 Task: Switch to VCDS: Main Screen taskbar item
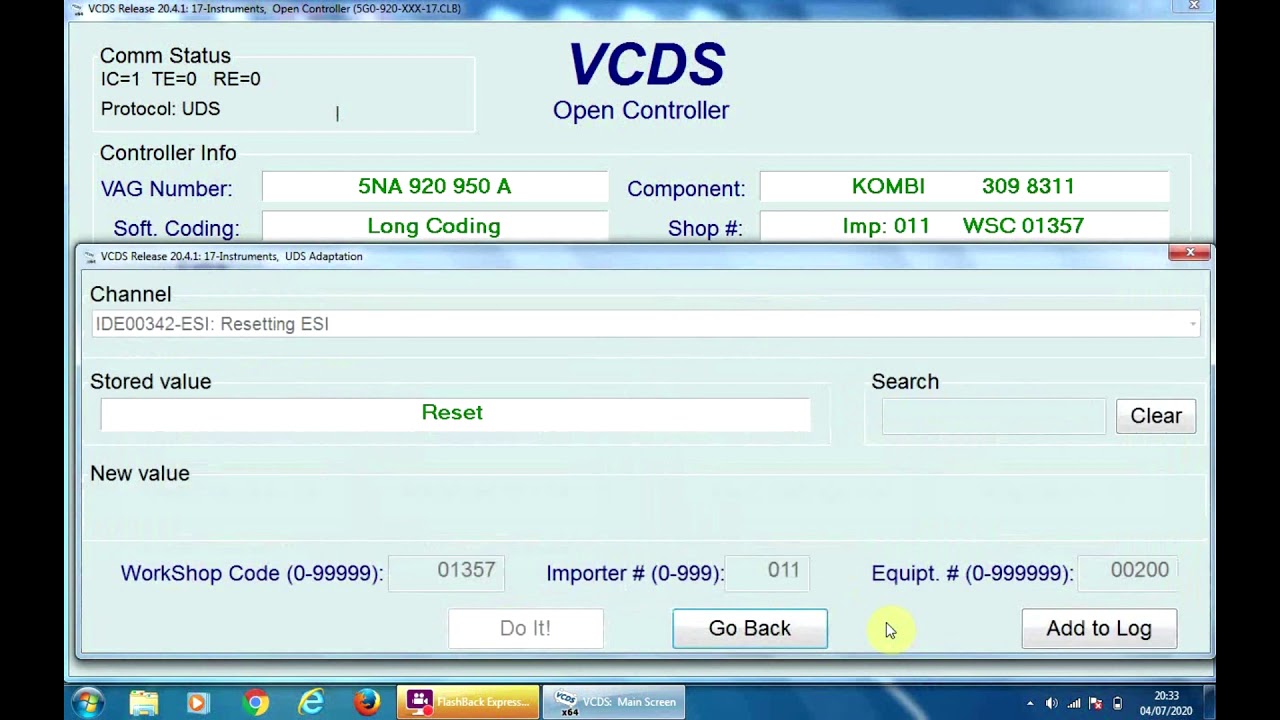[614, 702]
